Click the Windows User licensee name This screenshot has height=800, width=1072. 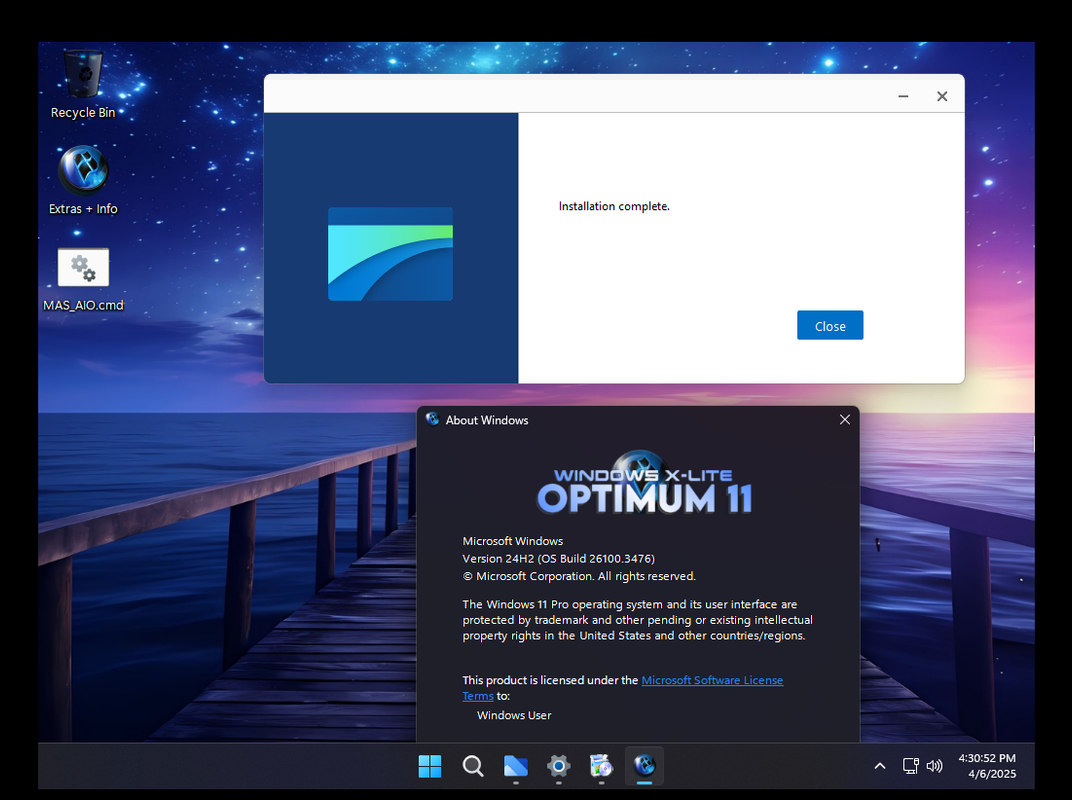point(514,715)
